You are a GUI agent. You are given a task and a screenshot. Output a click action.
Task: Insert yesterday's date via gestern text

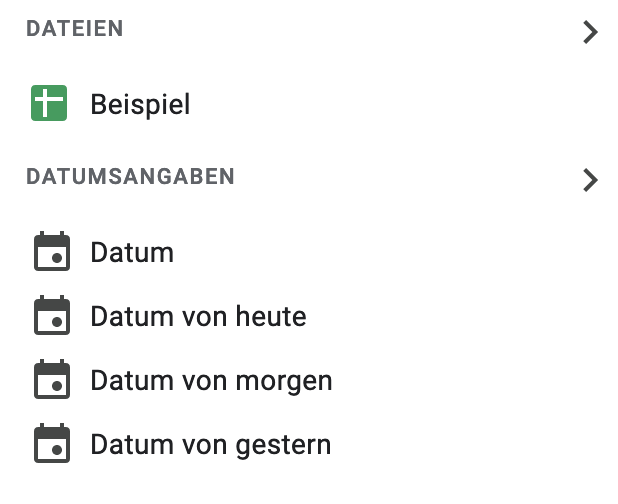pos(283,445)
